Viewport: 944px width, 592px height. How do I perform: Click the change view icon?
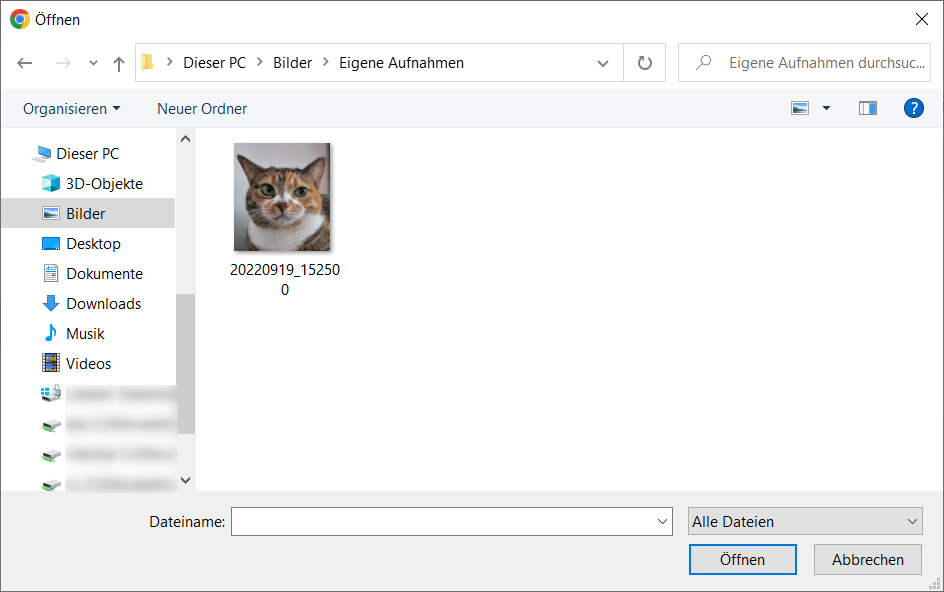tap(800, 108)
